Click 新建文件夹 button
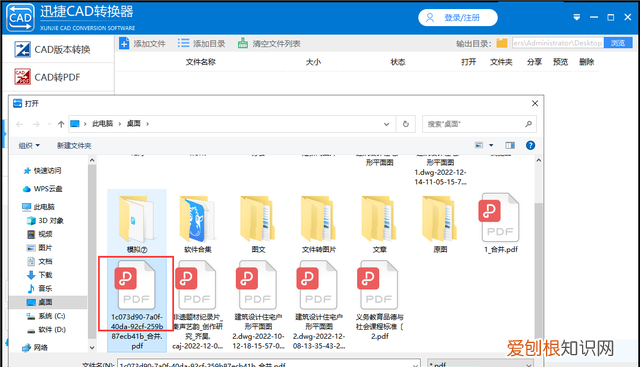The width and height of the screenshot is (640, 367). tap(74, 146)
